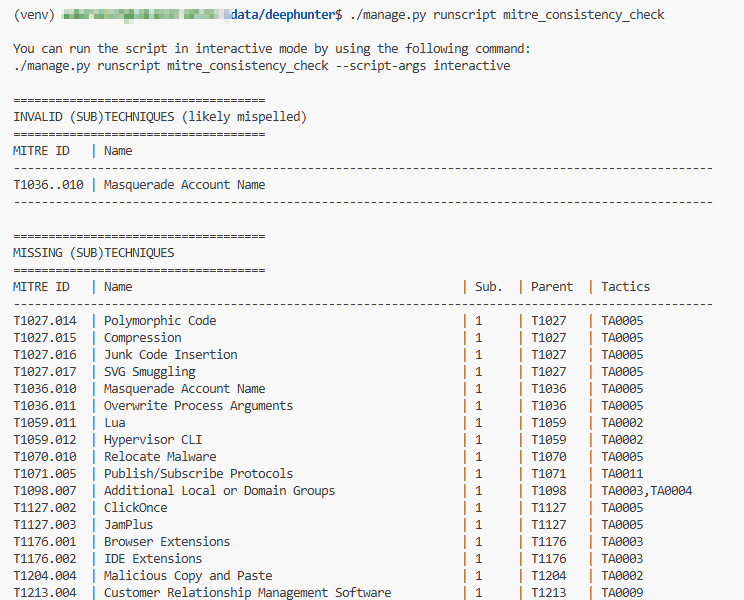
Task: Select the MISSING (SUB)TECHNIQUES heading text
Action: point(93,252)
